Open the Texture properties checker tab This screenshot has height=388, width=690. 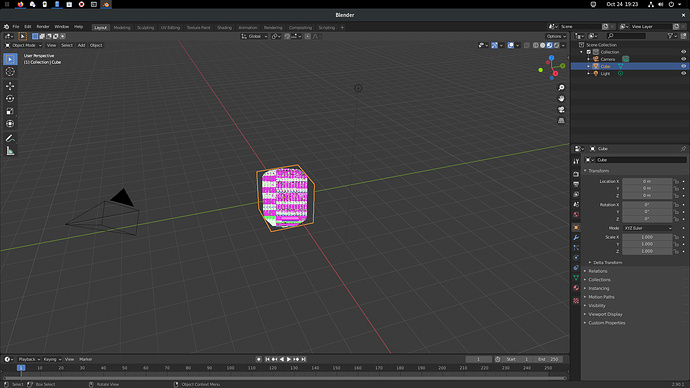pyautogui.click(x=576, y=301)
